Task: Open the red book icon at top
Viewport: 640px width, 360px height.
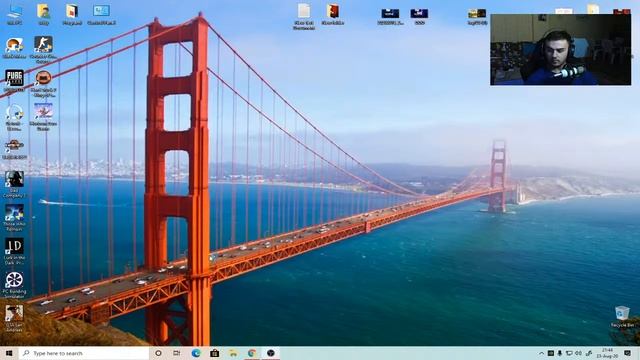Action: coord(333,14)
